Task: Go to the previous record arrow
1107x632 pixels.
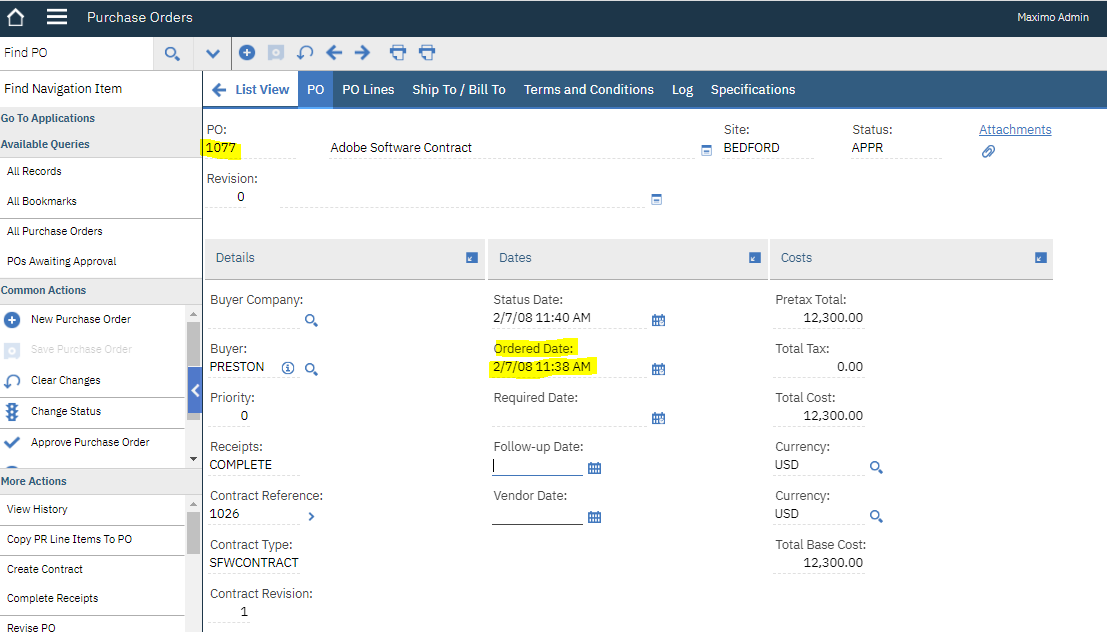Action: pyautogui.click(x=334, y=53)
